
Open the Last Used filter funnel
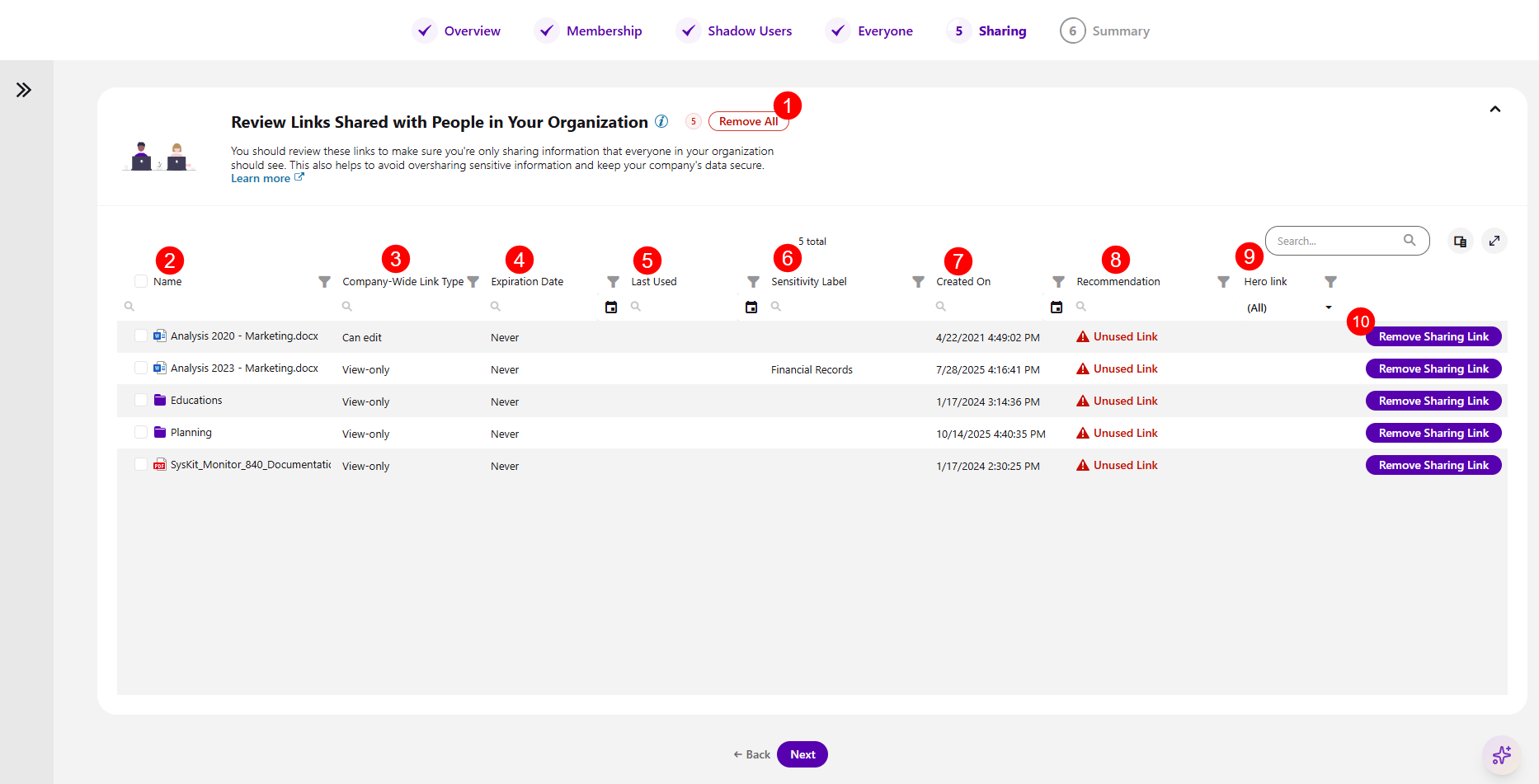pyautogui.click(x=754, y=282)
